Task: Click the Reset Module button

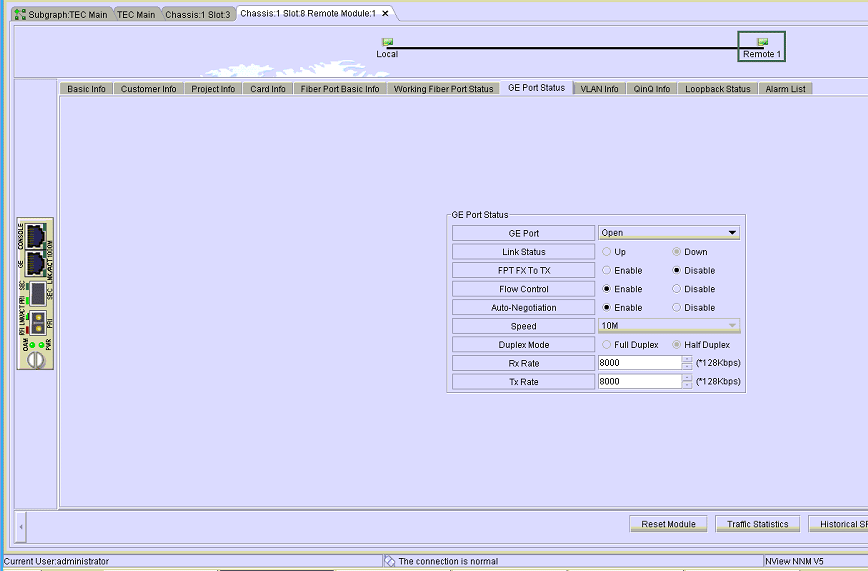Action: 668,524
